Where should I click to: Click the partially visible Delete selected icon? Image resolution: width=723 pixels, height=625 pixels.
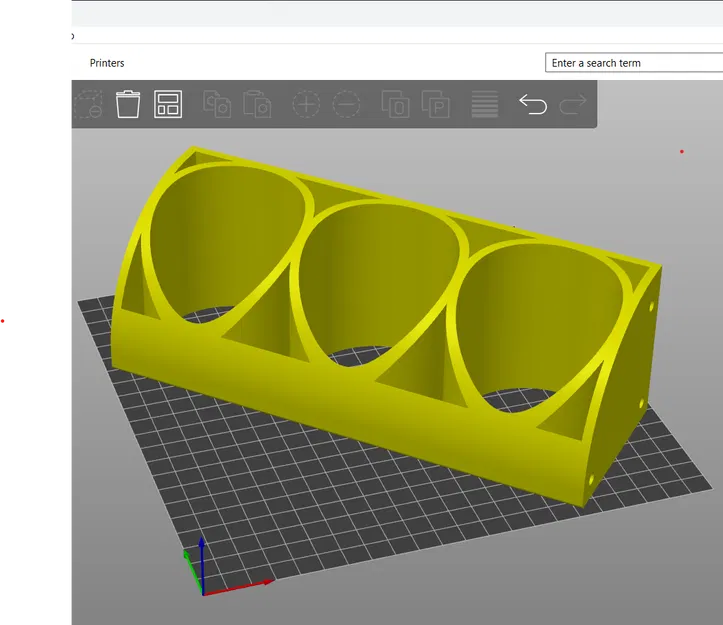[88, 104]
